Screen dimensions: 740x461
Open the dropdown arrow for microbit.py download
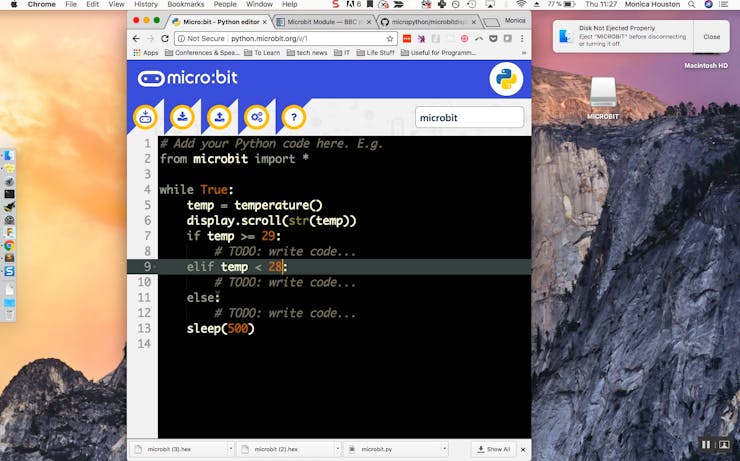[444, 449]
